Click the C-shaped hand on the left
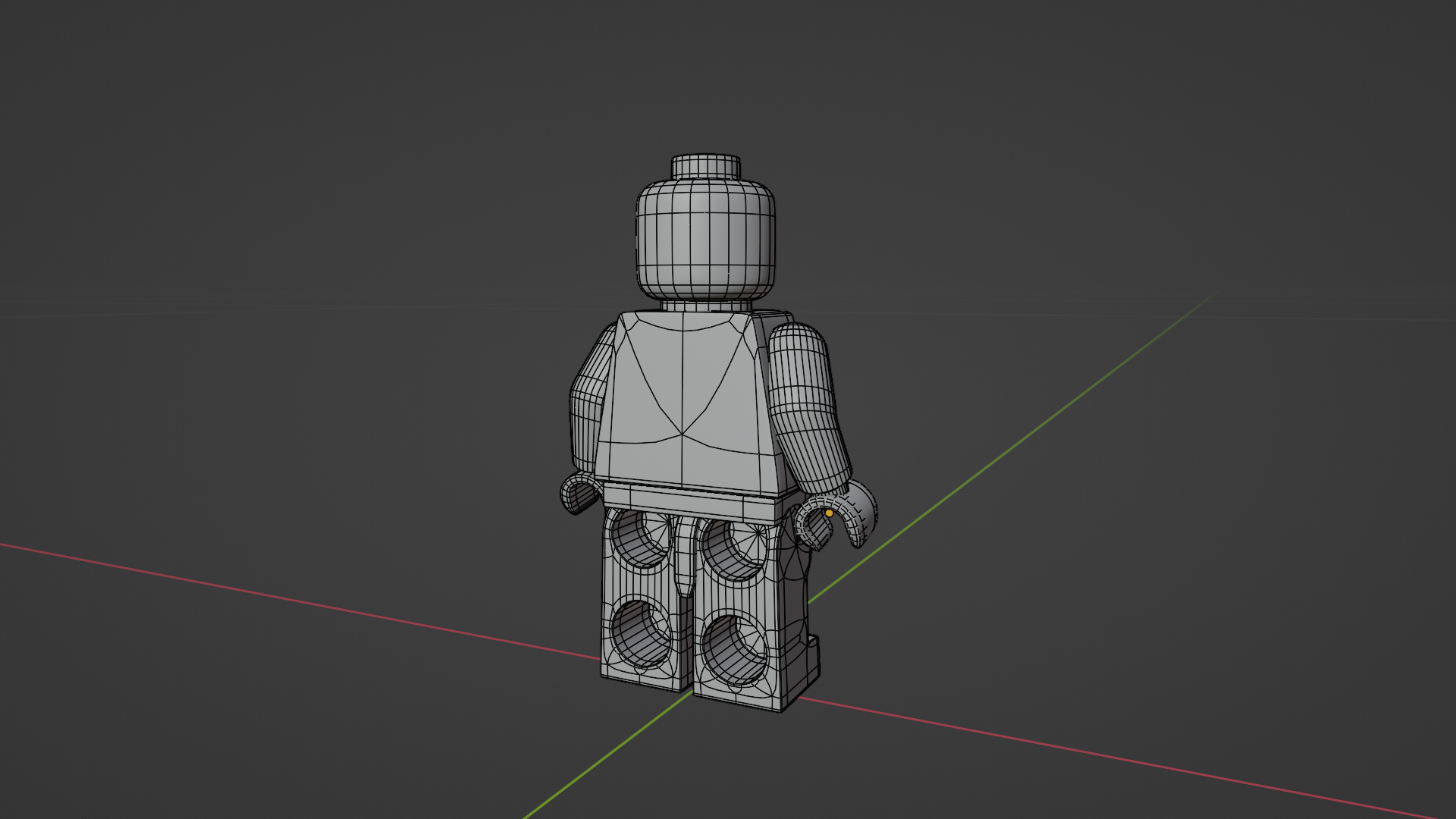Screen dimensions: 1456x819 click(576, 494)
